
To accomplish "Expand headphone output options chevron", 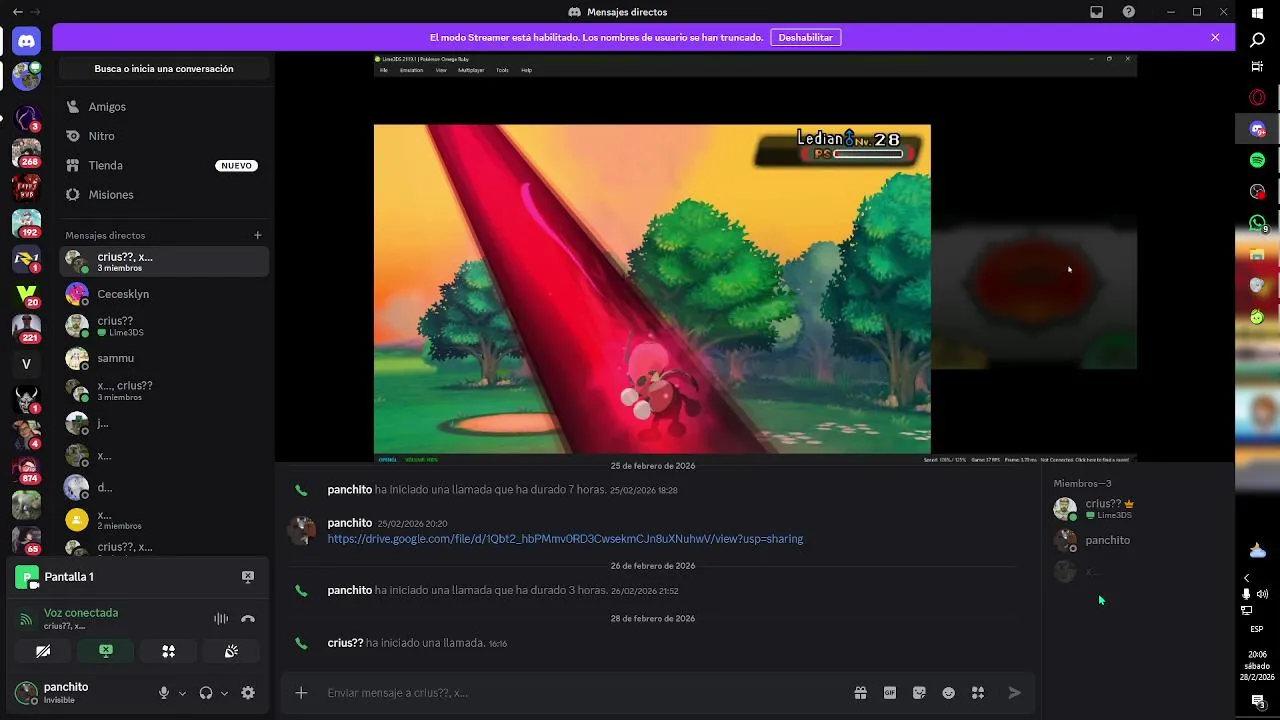I will [x=224, y=693].
